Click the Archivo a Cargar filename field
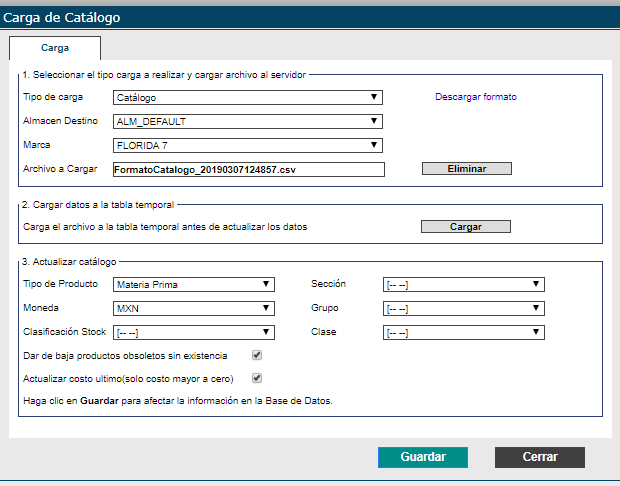The image size is (620, 486). (248, 170)
